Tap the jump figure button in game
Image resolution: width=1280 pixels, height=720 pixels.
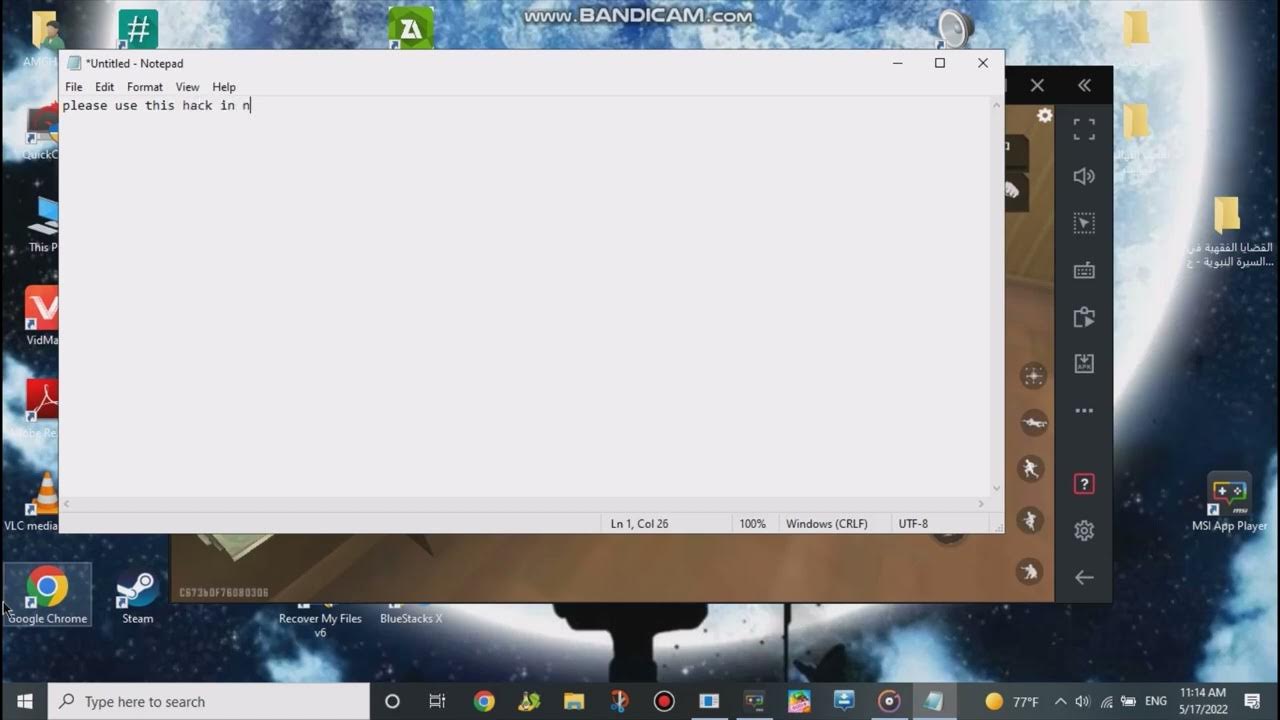(1030, 520)
